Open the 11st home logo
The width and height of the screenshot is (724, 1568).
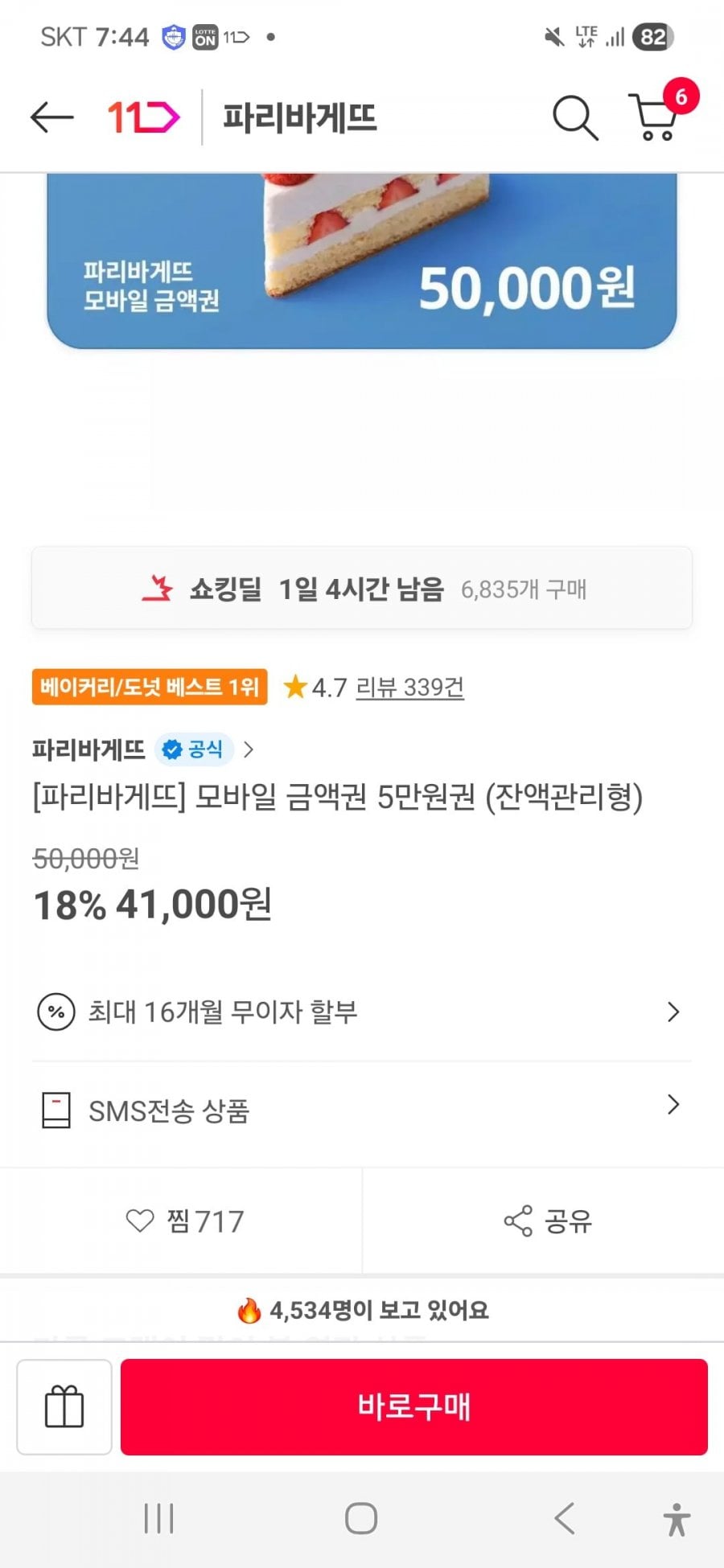(143, 117)
